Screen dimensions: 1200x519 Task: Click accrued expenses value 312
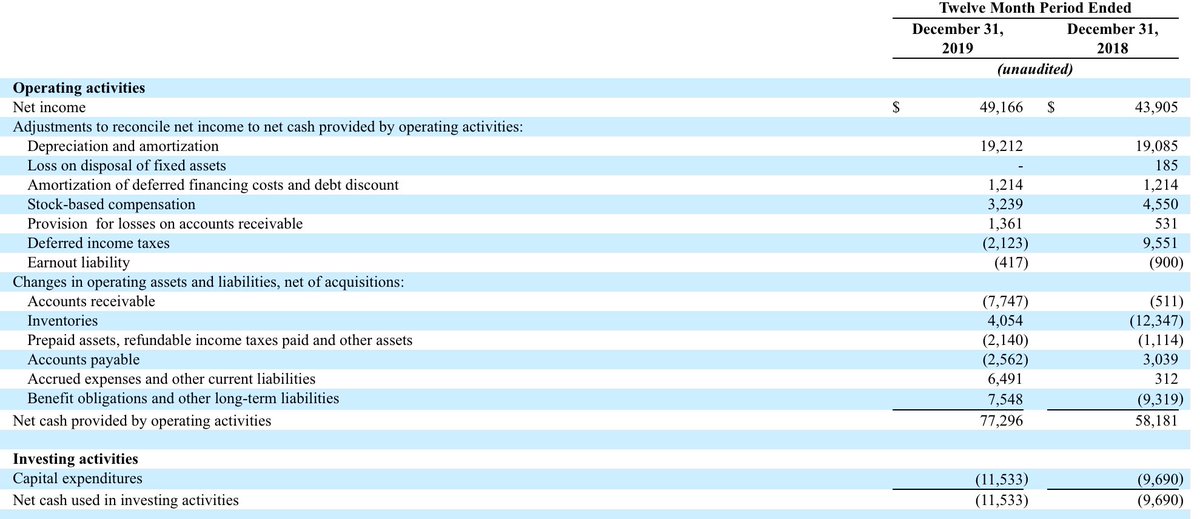click(1166, 379)
